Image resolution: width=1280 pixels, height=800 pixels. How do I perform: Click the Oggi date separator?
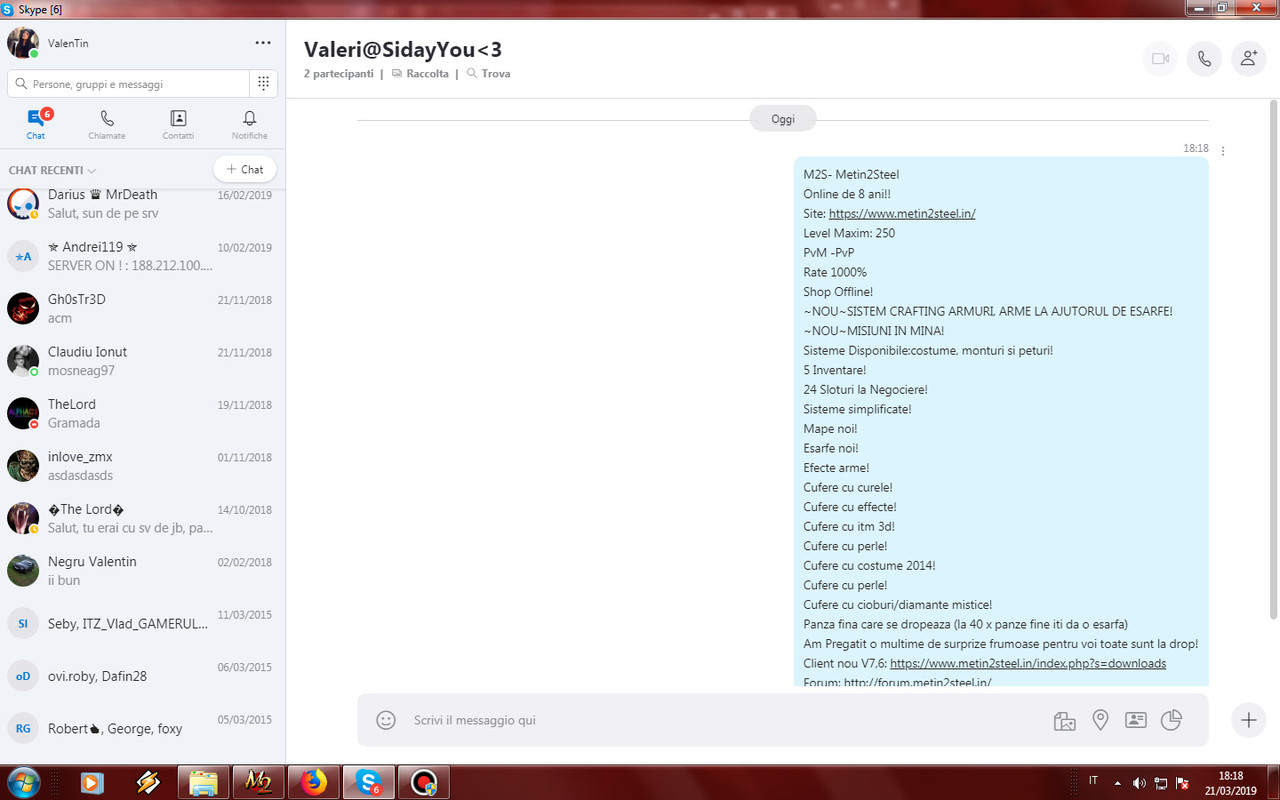[783, 119]
